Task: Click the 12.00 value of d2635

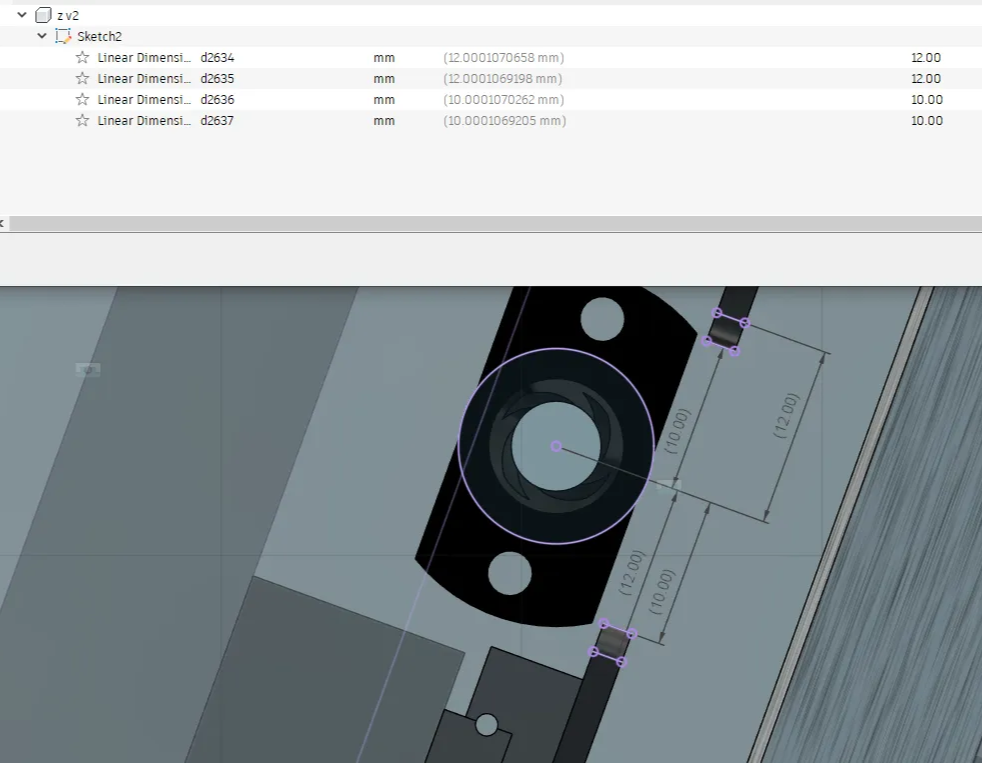Action: pyautogui.click(x=926, y=78)
